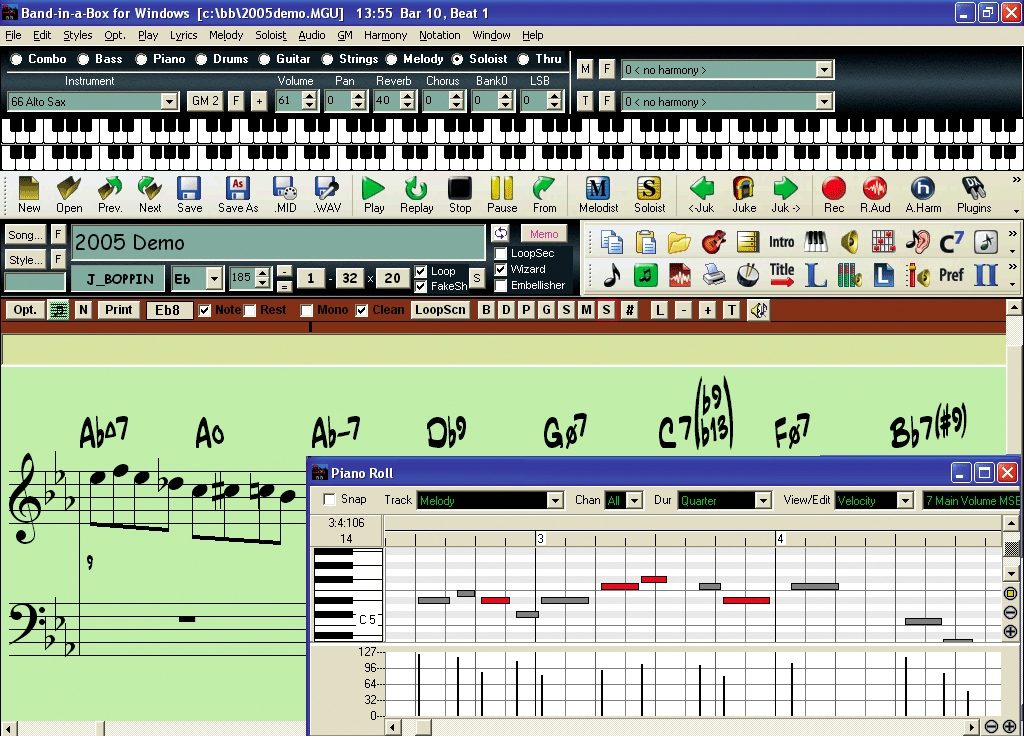Image resolution: width=1024 pixels, height=736 pixels.
Task: Click the Save As toolbar icon
Action: coord(238,195)
